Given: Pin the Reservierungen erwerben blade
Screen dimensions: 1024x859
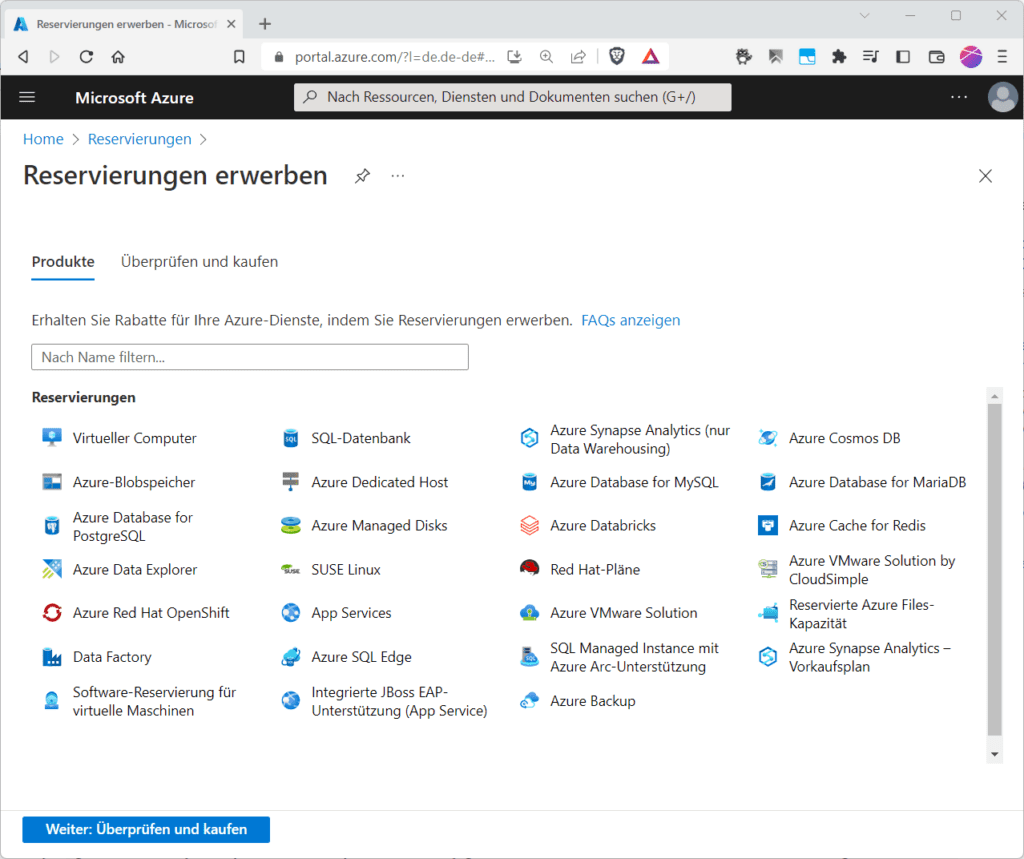Looking at the screenshot, I should pyautogui.click(x=362, y=176).
